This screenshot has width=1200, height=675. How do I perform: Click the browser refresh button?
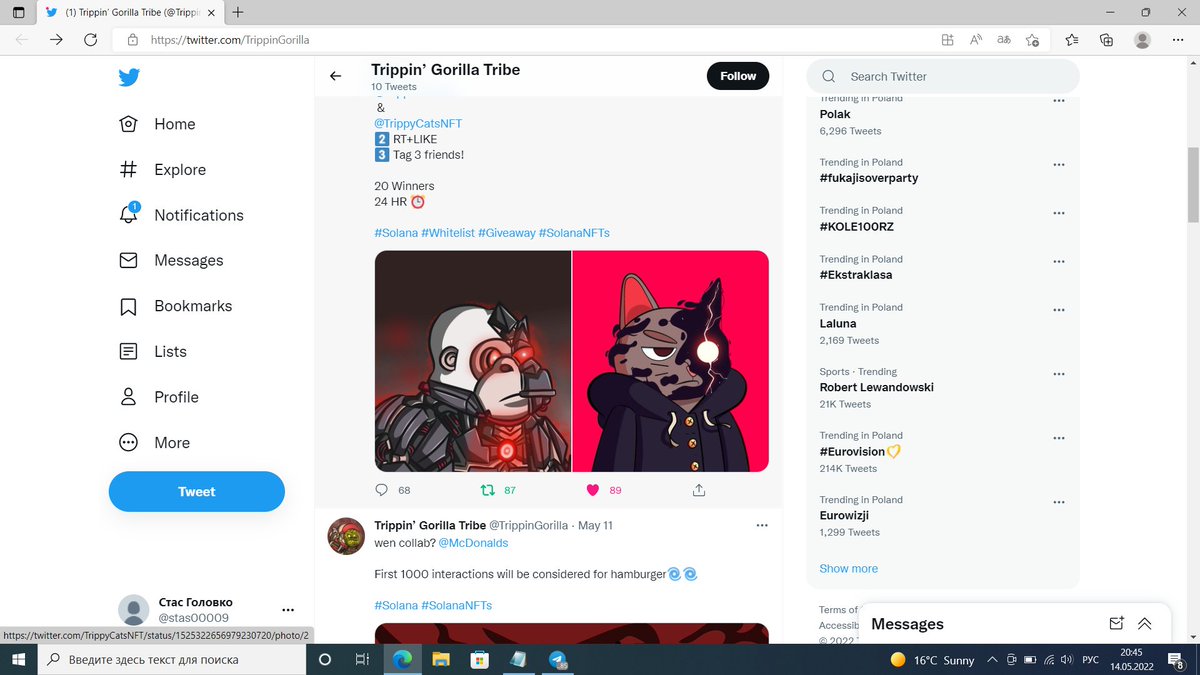pyautogui.click(x=91, y=40)
